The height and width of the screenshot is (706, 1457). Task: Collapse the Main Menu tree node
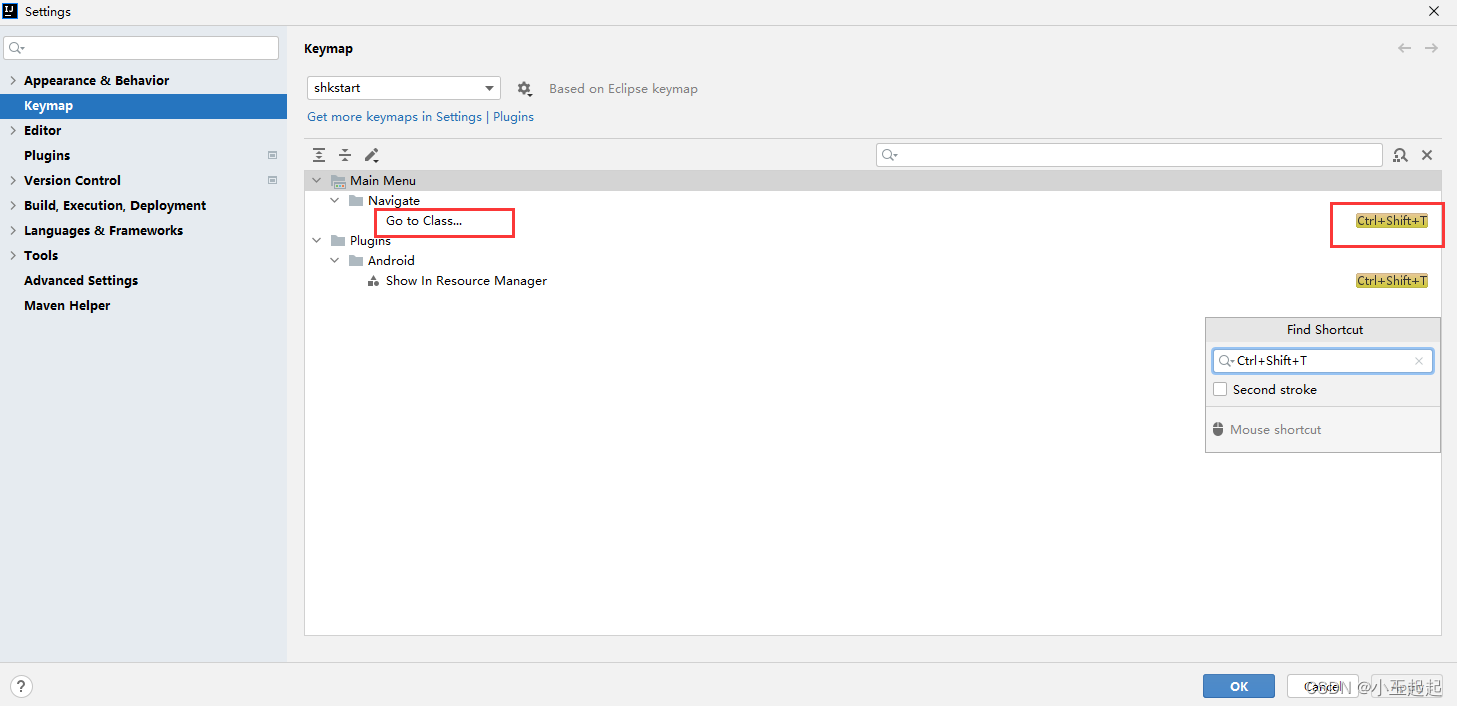pyautogui.click(x=317, y=181)
